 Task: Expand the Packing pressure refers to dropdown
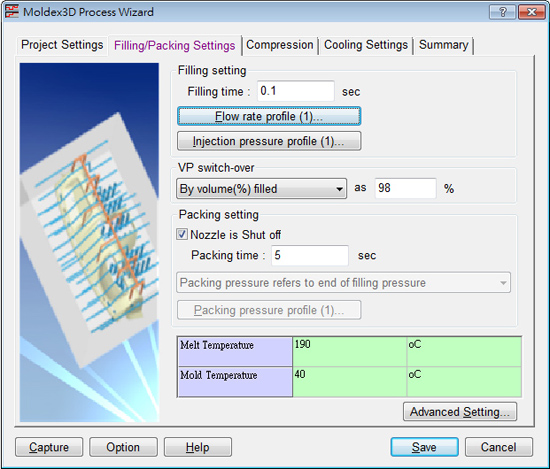coord(343,282)
